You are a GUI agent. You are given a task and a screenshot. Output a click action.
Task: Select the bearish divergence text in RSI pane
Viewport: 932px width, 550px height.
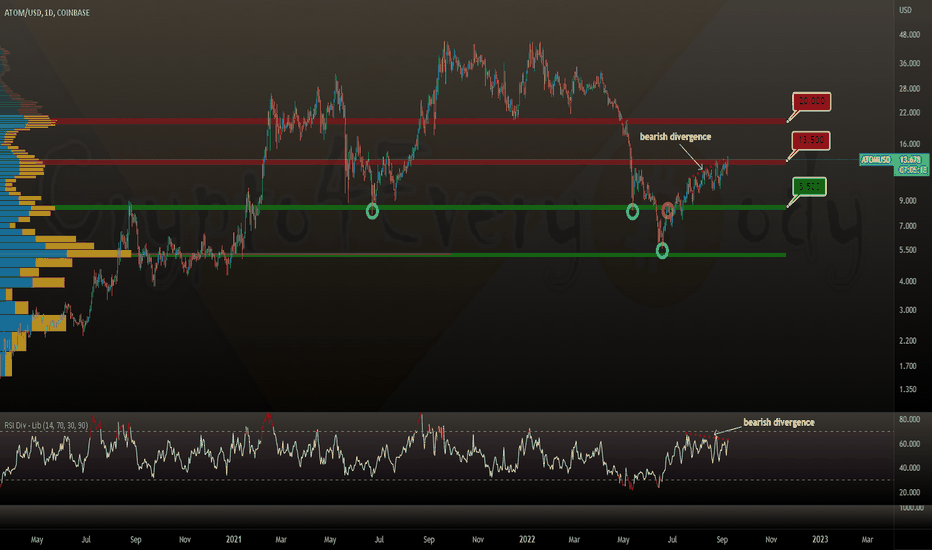click(x=779, y=422)
